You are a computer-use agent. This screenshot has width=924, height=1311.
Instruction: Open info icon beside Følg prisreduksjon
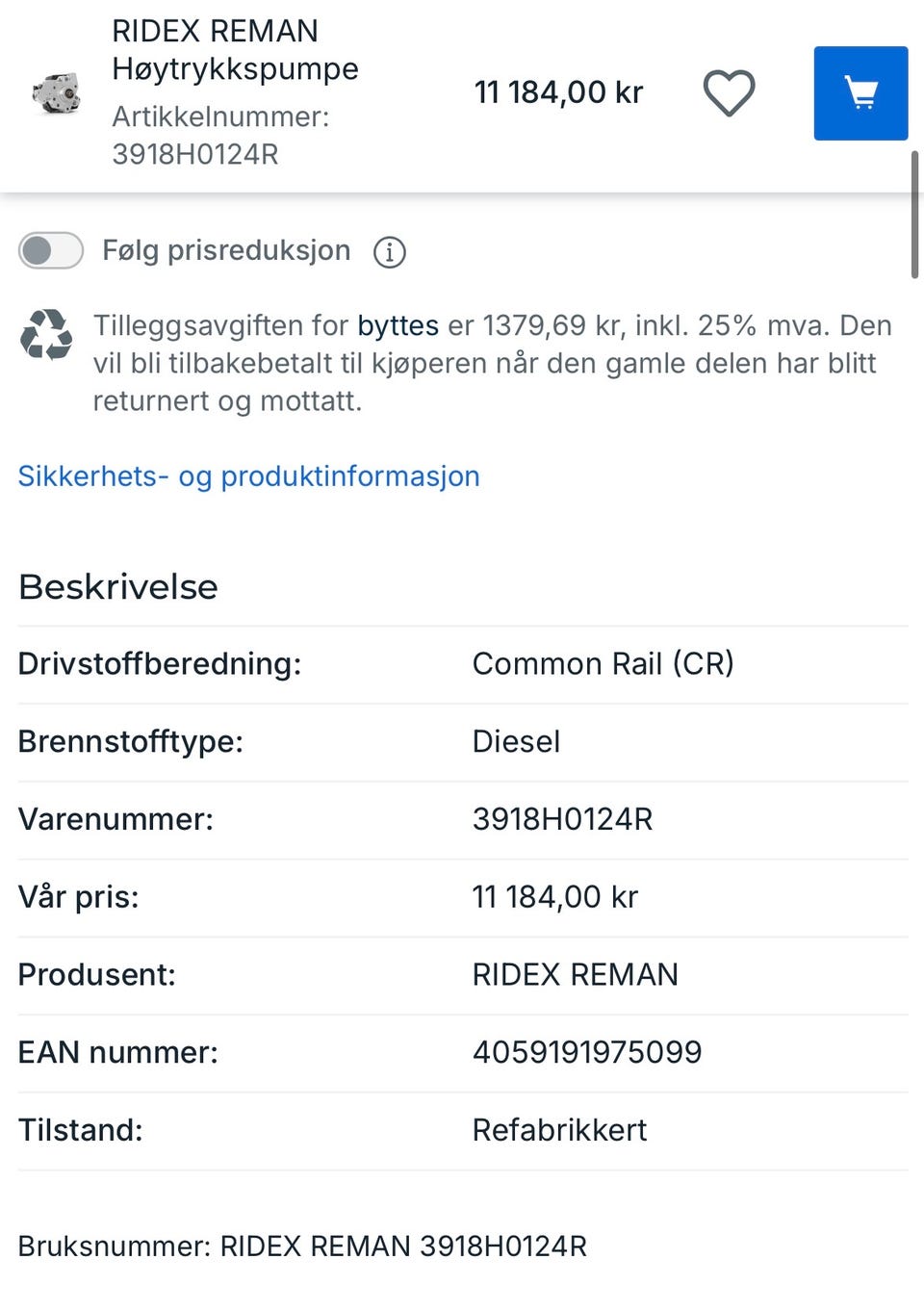390,252
